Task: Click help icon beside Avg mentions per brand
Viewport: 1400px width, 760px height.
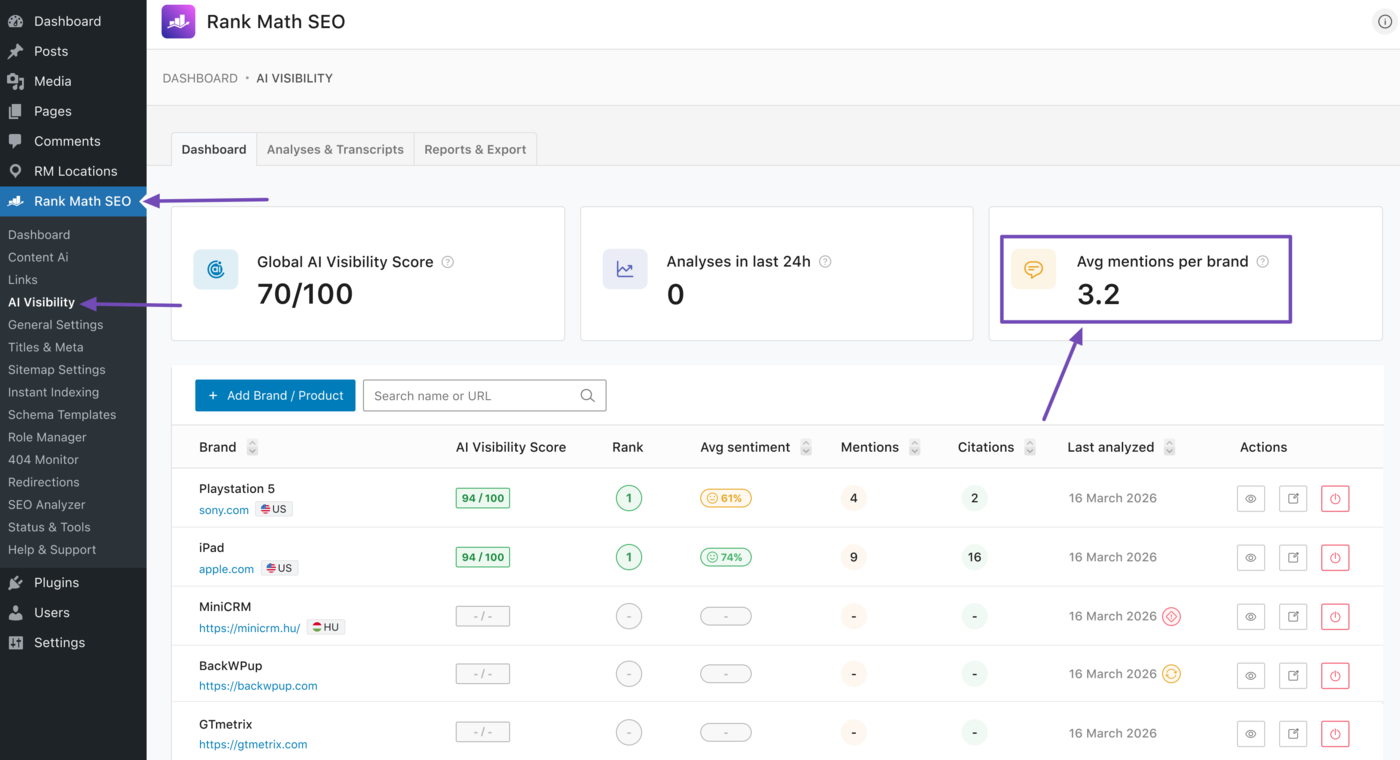Action: [x=1263, y=262]
